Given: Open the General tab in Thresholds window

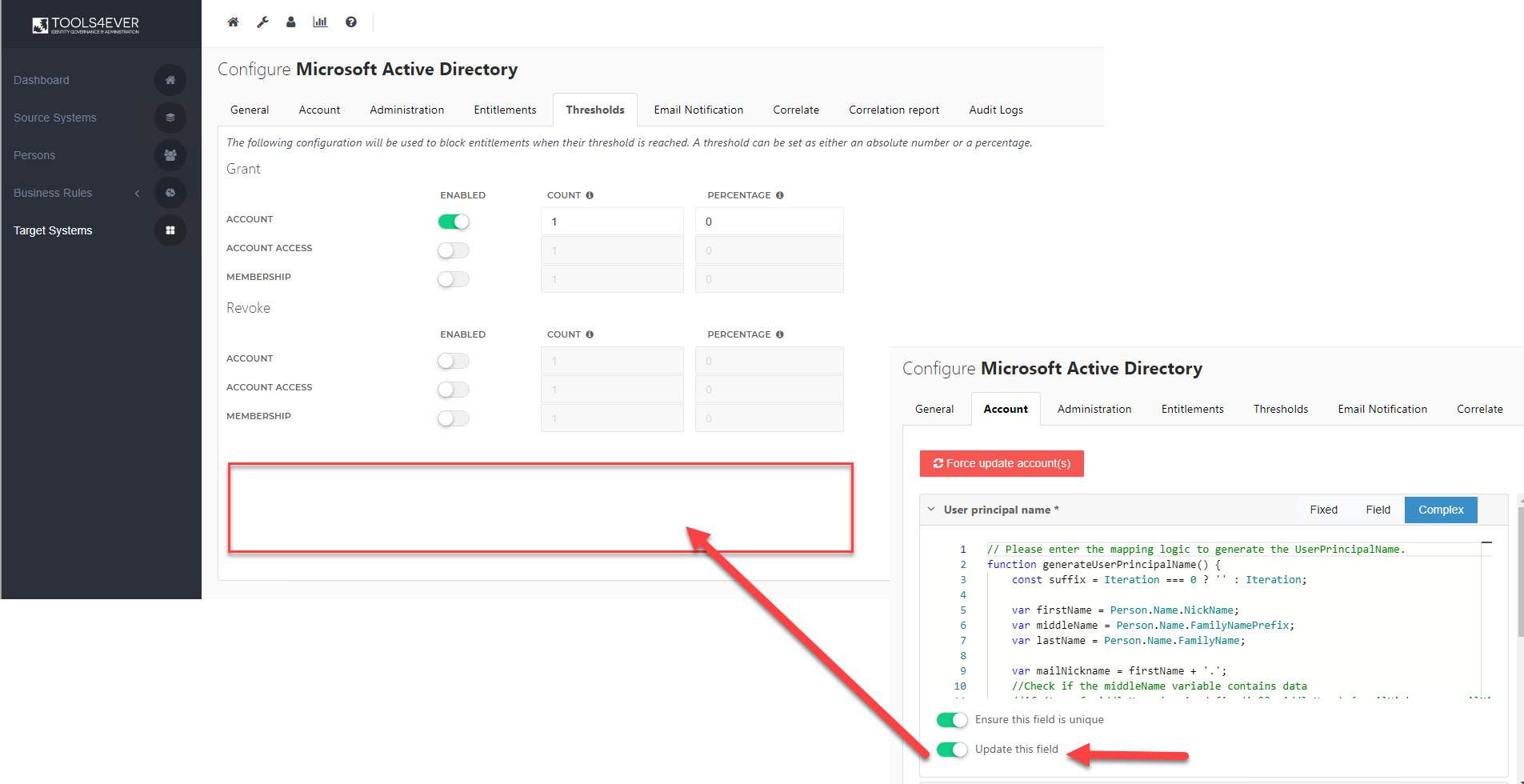Looking at the screenshot, I should coord(250,110).
